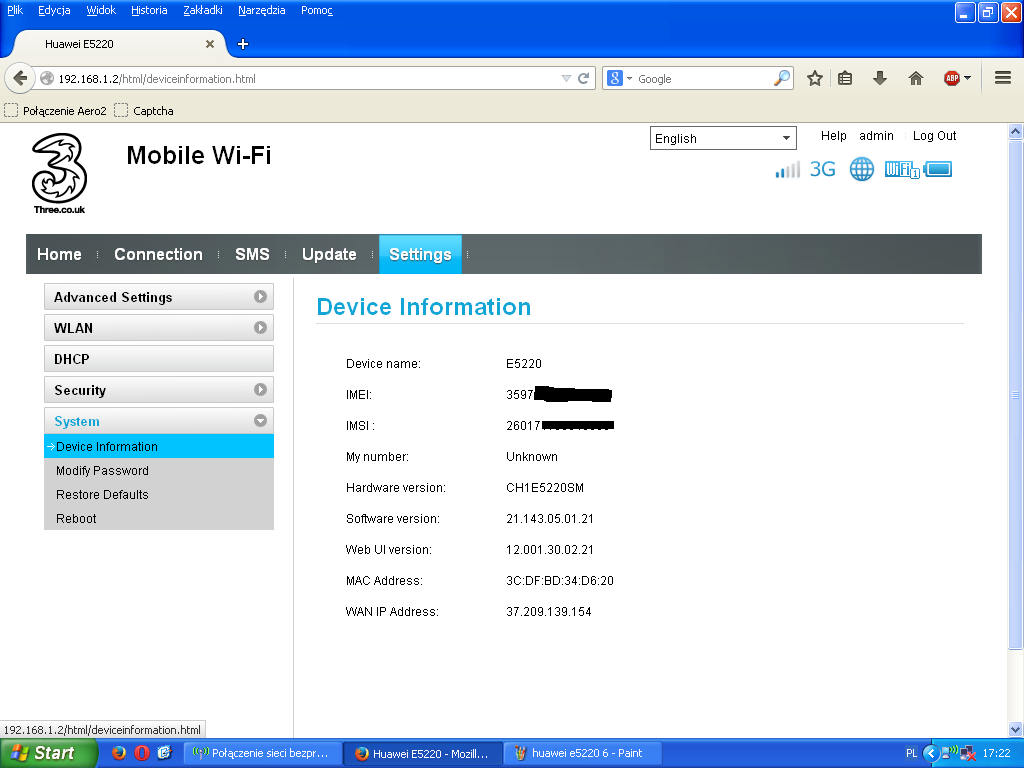Viewport: 1024px width, 768px height.
Task: Click the Log Out link
Action: pyautogui.click(x=934, y=136)
